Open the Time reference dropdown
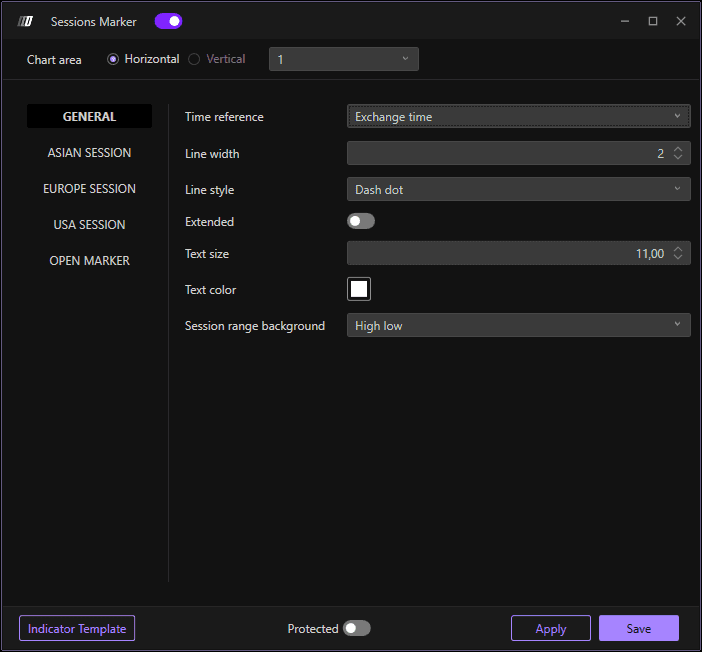 (x=518, y=116)
